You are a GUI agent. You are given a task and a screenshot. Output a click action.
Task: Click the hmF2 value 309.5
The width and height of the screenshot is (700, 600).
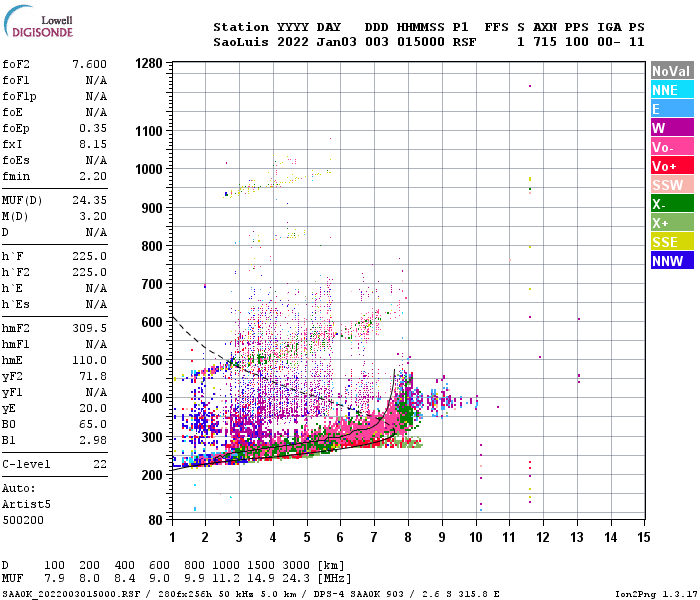[x=90, y=328]
